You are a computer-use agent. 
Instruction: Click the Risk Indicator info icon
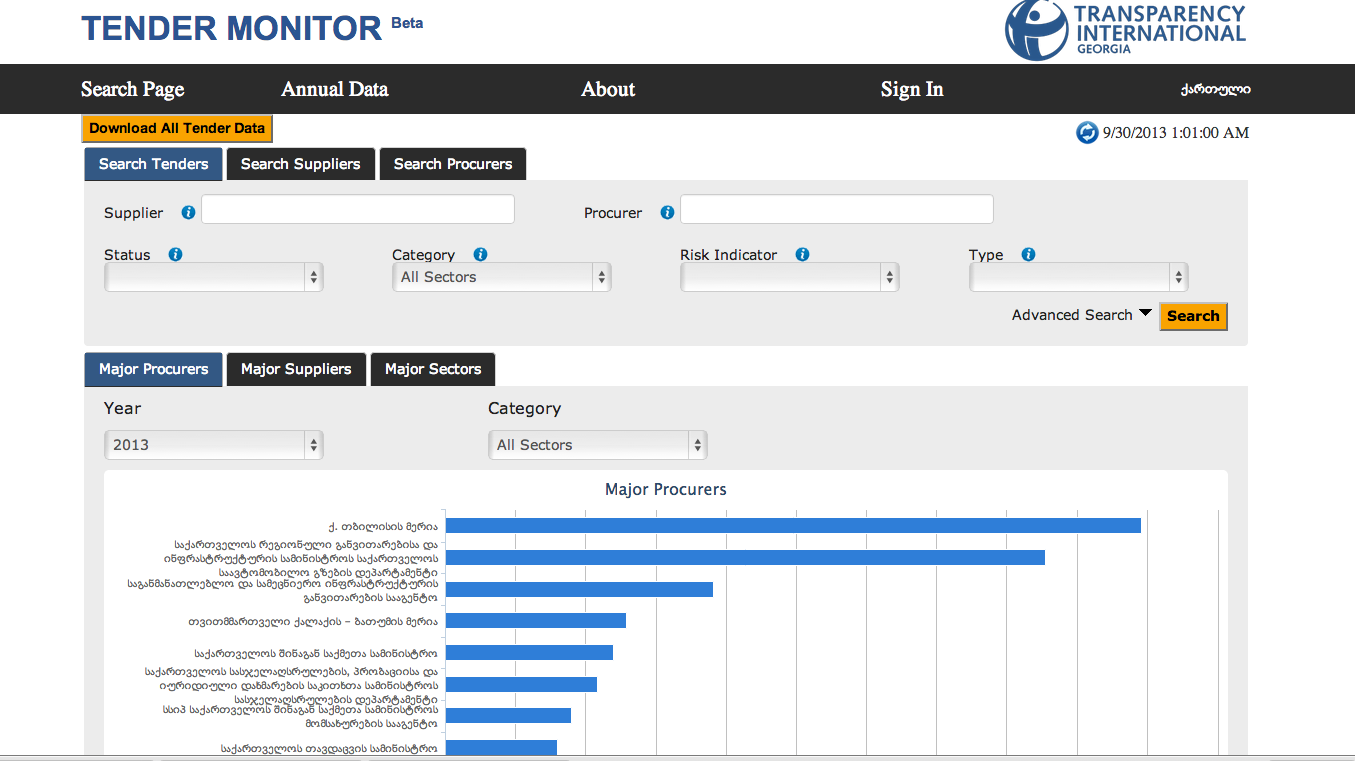pyautogui.click(x=802, y=255)
